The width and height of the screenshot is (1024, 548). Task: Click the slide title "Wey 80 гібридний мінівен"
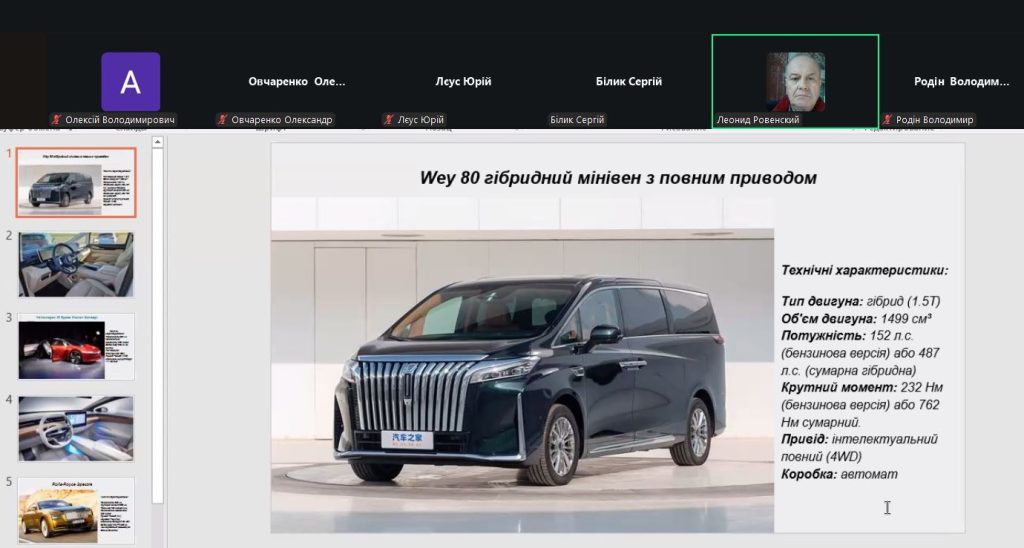coord(617,178)
